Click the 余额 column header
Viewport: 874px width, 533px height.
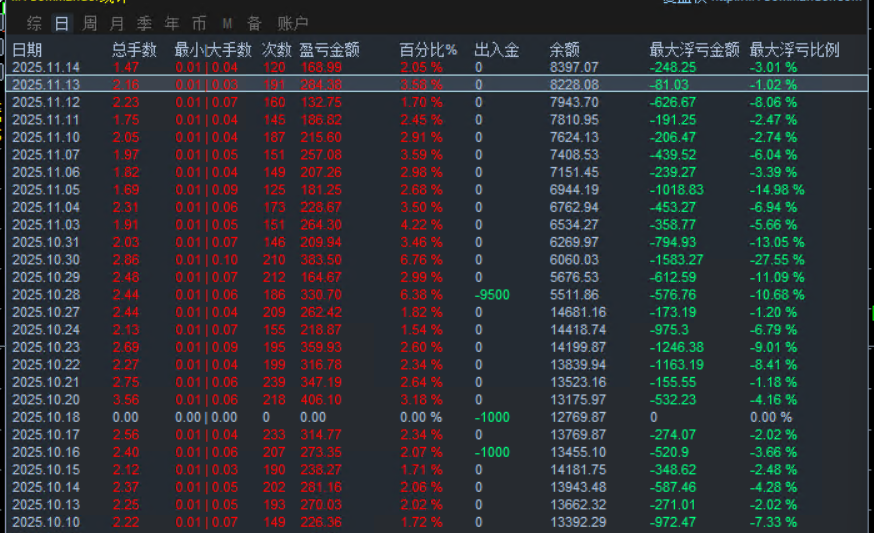tap(564, 50)
